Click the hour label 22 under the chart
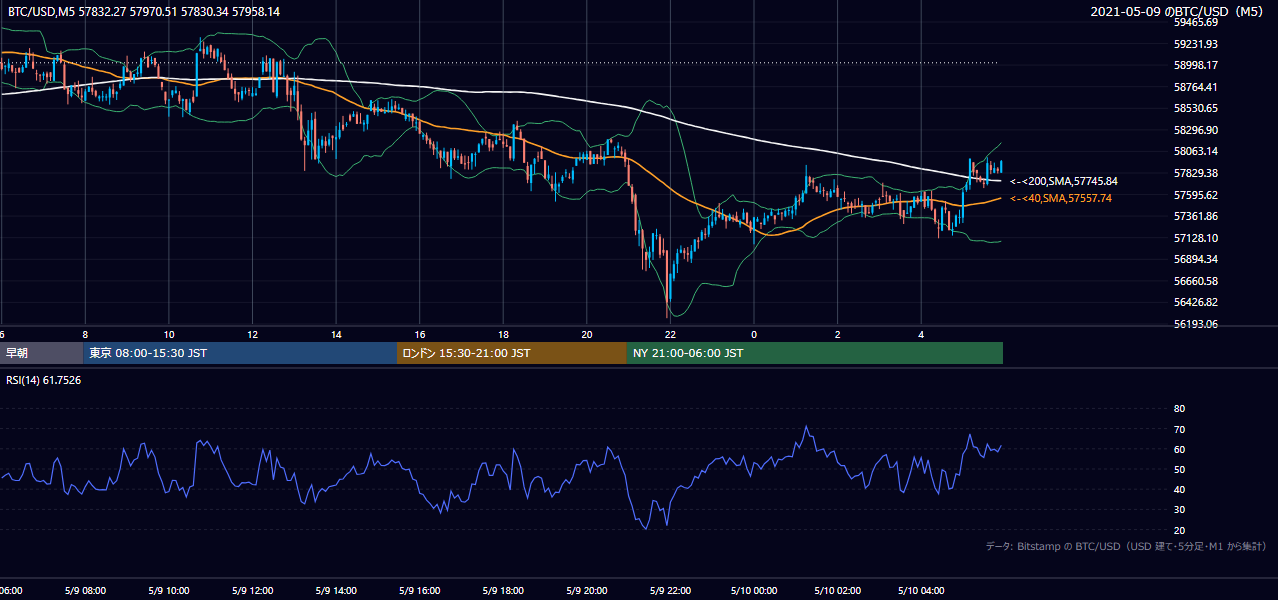Screen dimensions: 1278x600 (670, 334)
